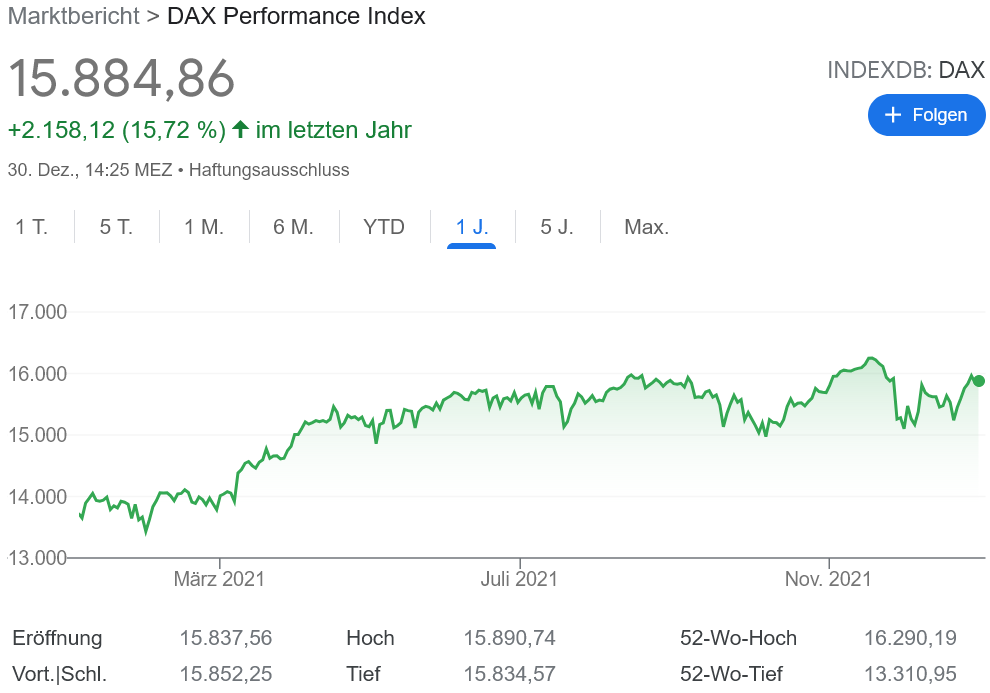Click the INDEXDB: DAX ticker label
Viewport: 990px width, 693px height.
pos(905,70)
